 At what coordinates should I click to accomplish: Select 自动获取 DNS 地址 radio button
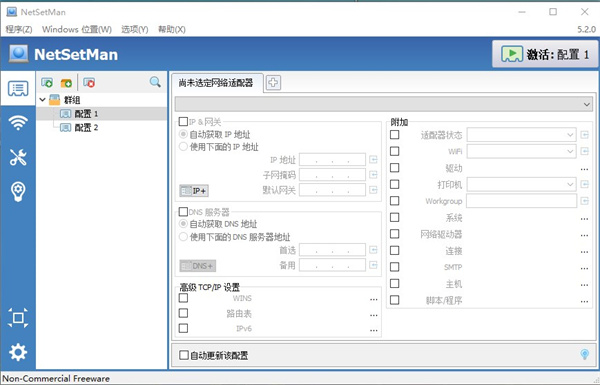point(183,223)
